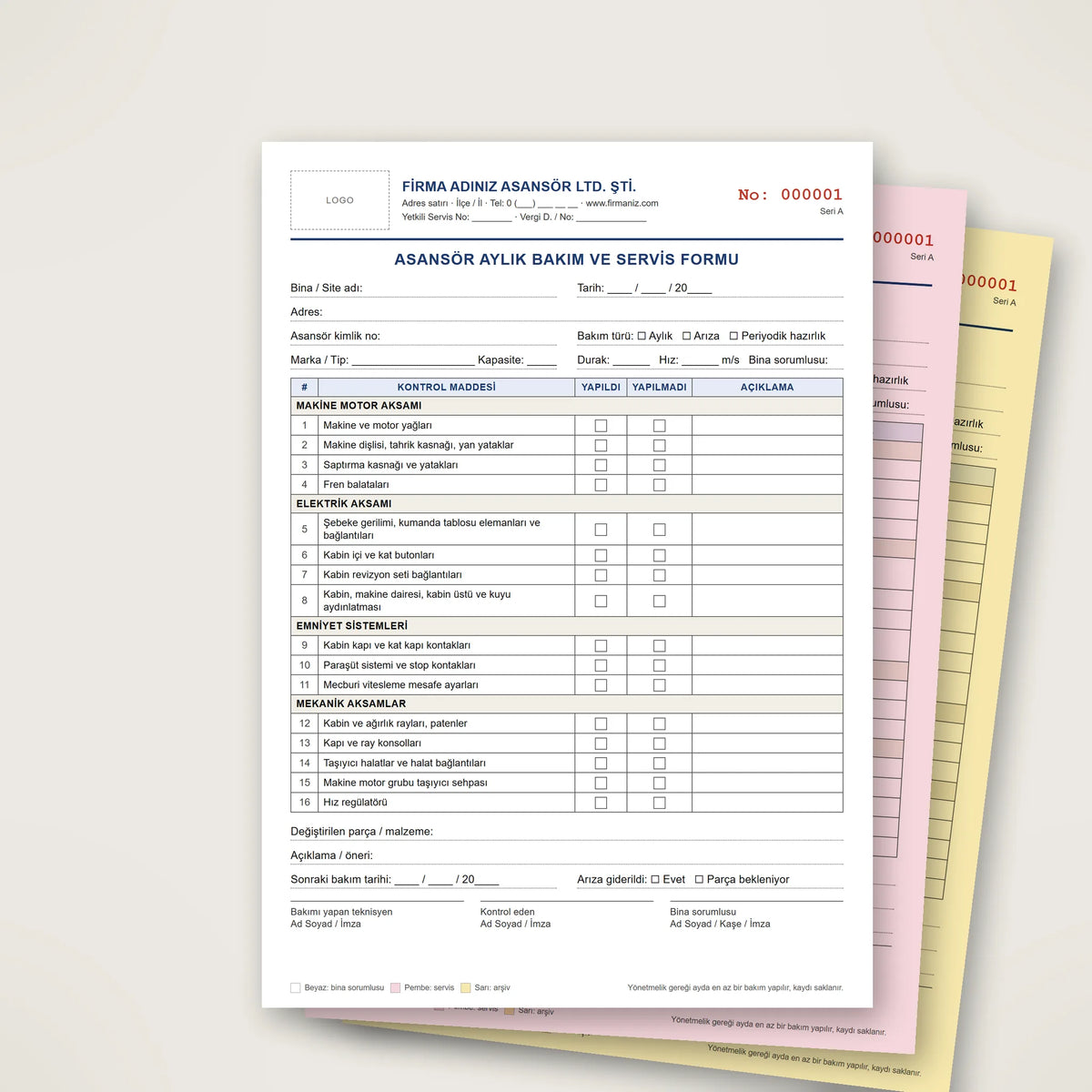The width and height of the screenshot is (1092, 1092).
Task: Click the KONTROL MADDESİ column header
Action: [x=447, y=388]
